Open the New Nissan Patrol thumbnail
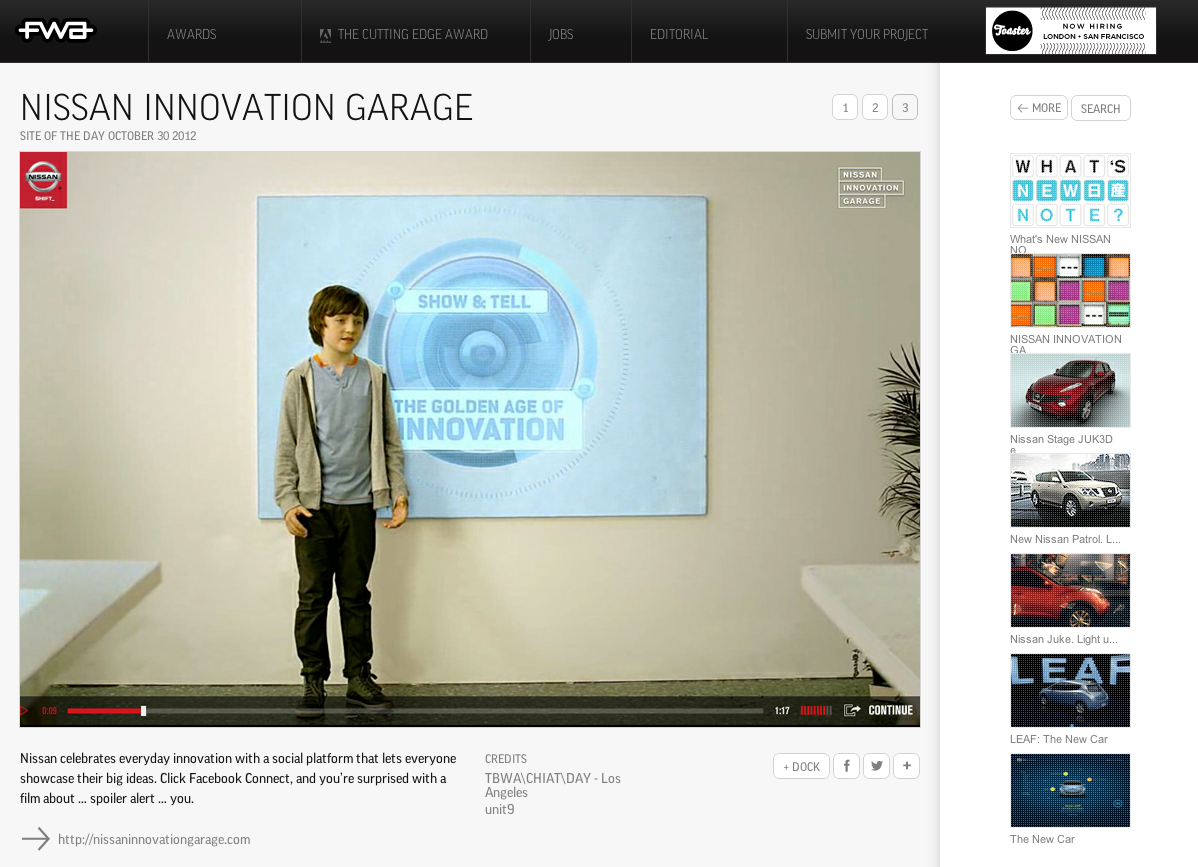This screenshot has height=867, width=1198. (x=1070, y=490)
